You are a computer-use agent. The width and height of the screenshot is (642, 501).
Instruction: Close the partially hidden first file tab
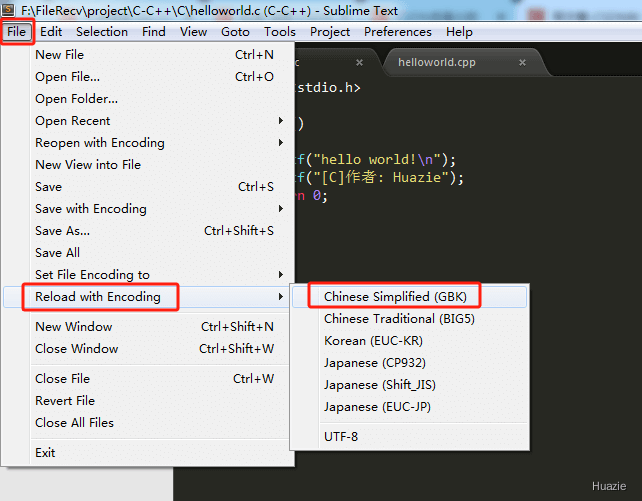point(359,63)
